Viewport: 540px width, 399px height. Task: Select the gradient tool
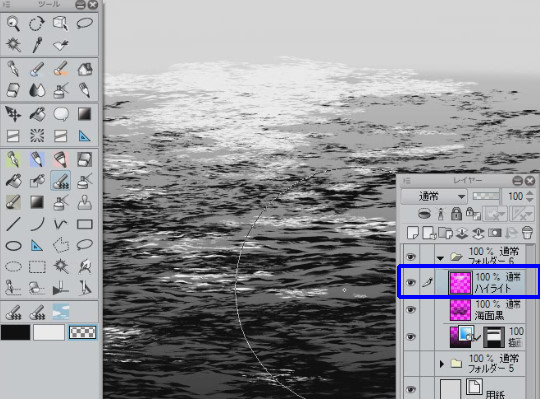tap(84, 114)
